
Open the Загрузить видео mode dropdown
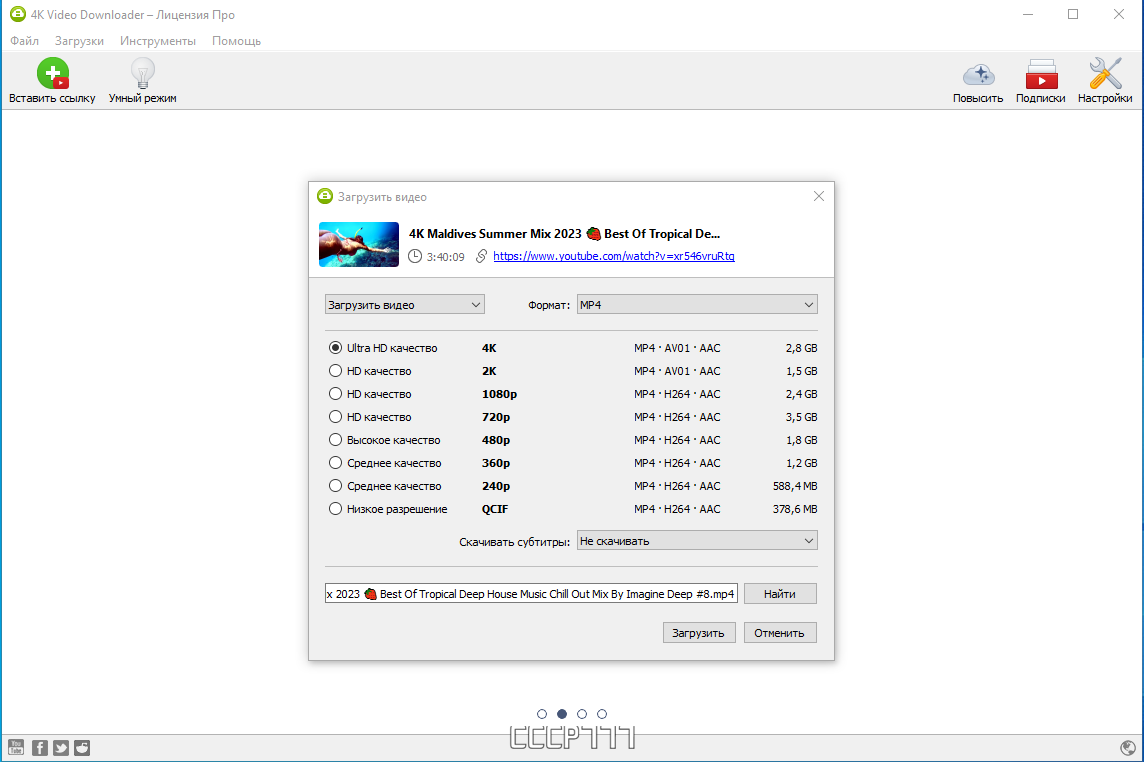click(404, 304)
